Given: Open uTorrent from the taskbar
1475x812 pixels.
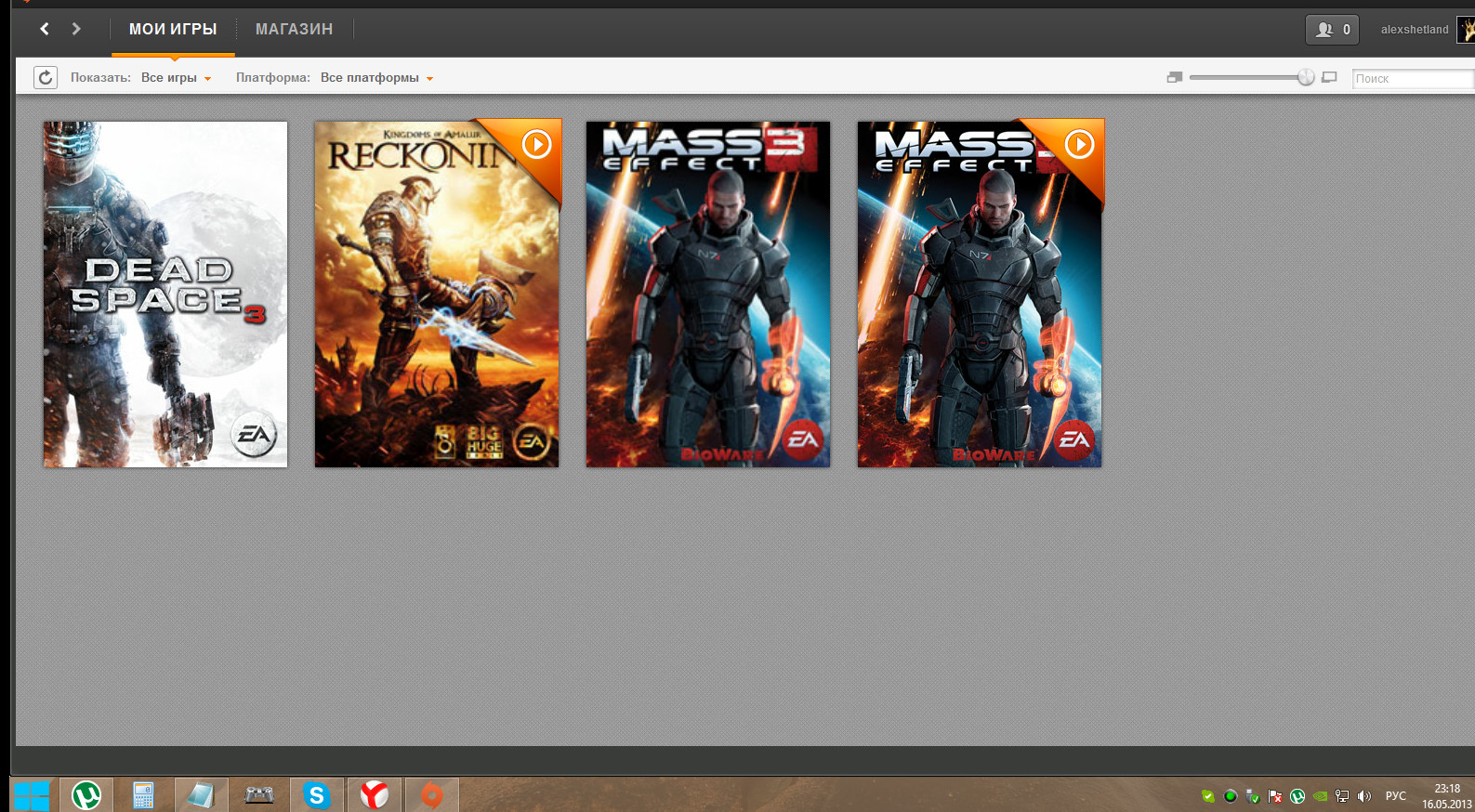Looking at the screenshot, I should pos(86,795).
